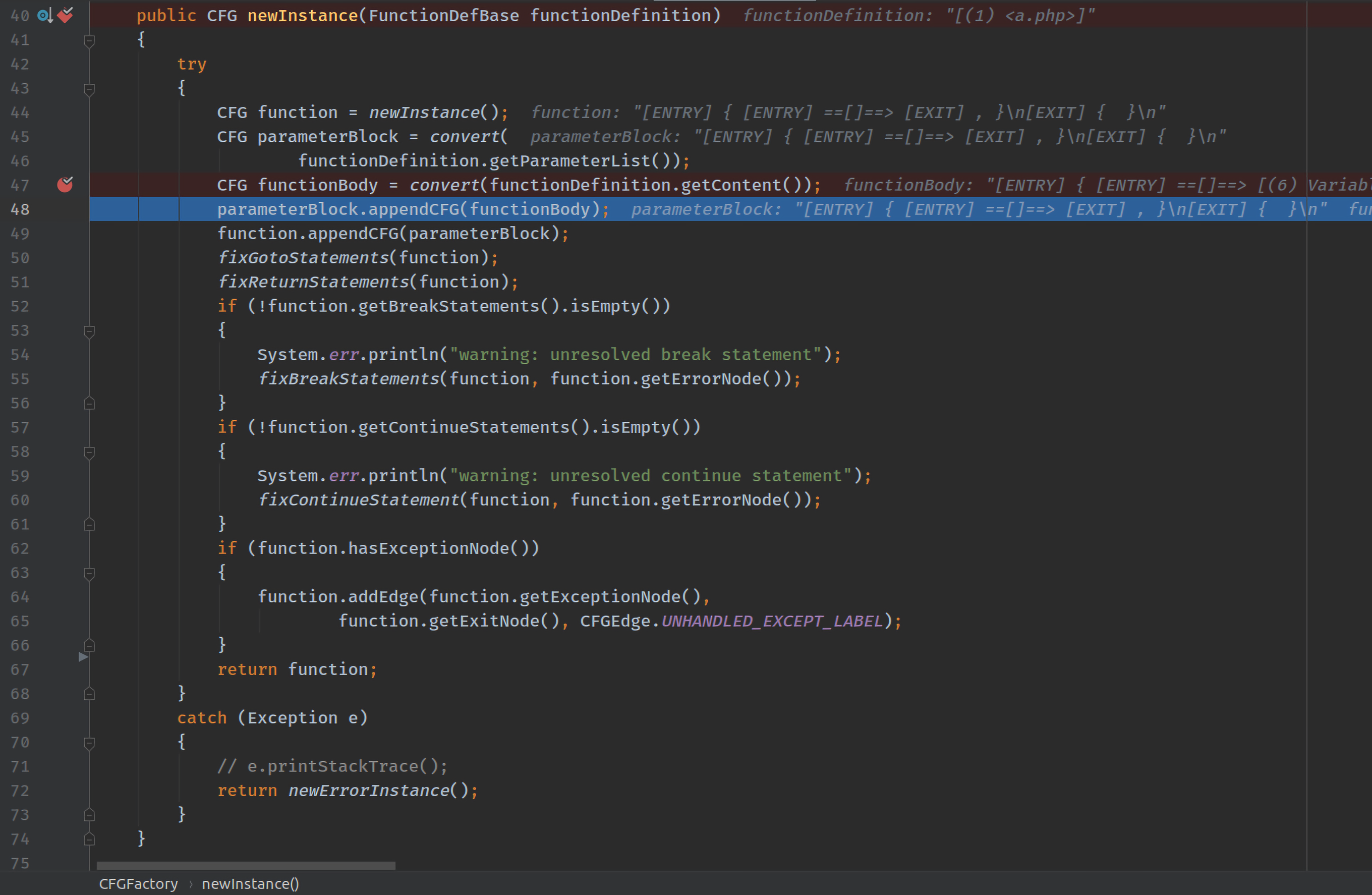Click the fold end marker at line 68
Image resolution: width=1372 pixels, height=895 pixels.
point(89,694)
